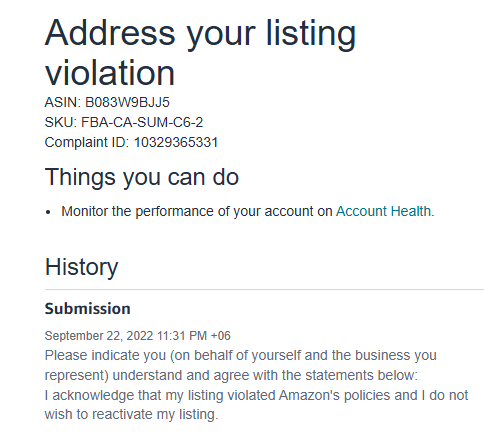Image resolution: width=484 pixels, height=433 pixels.
Task: Click the September 22, 2022 timestamp
Action: pyautogui.click(x=137, y=336)
